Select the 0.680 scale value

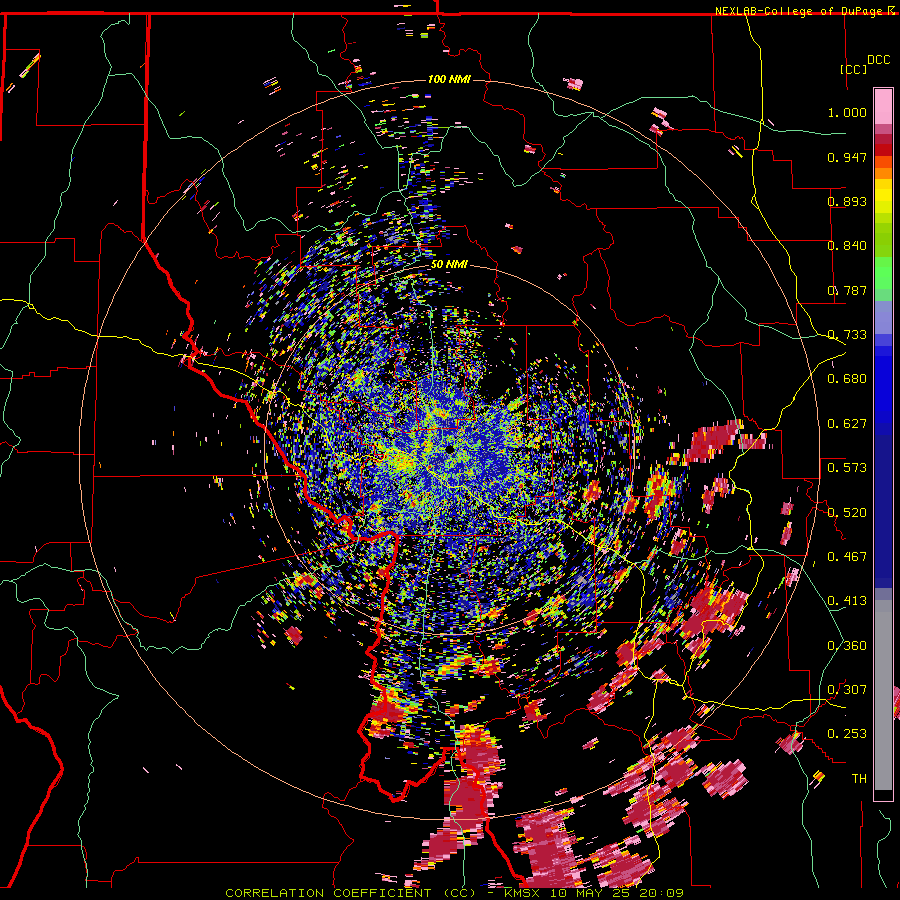(847, 378)
